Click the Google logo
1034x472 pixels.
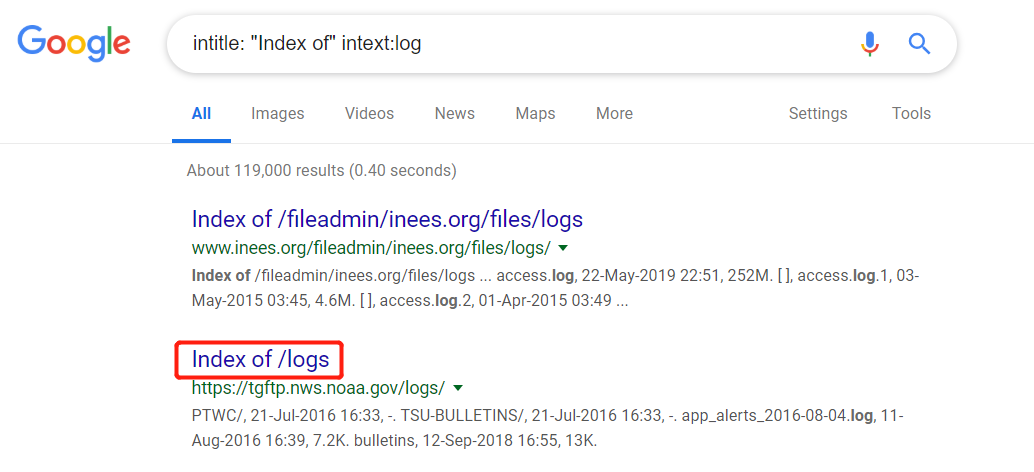click(74, 42)
